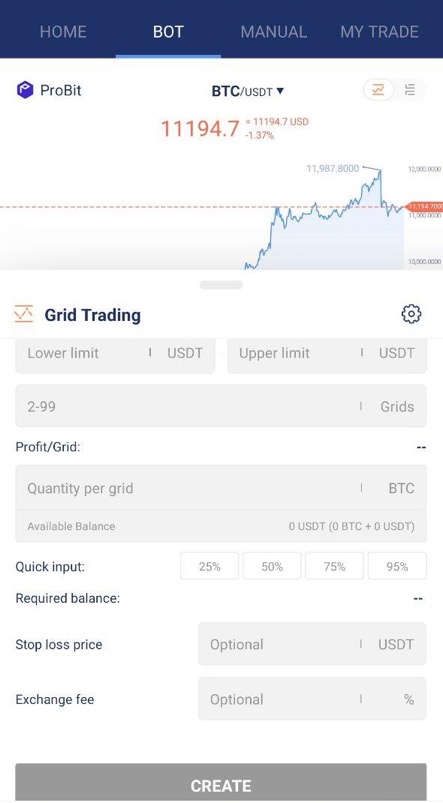This screenshot has height=803, width=443.
Task: Tap the ProBit exchange logo
Action: (x=25, y=90)
